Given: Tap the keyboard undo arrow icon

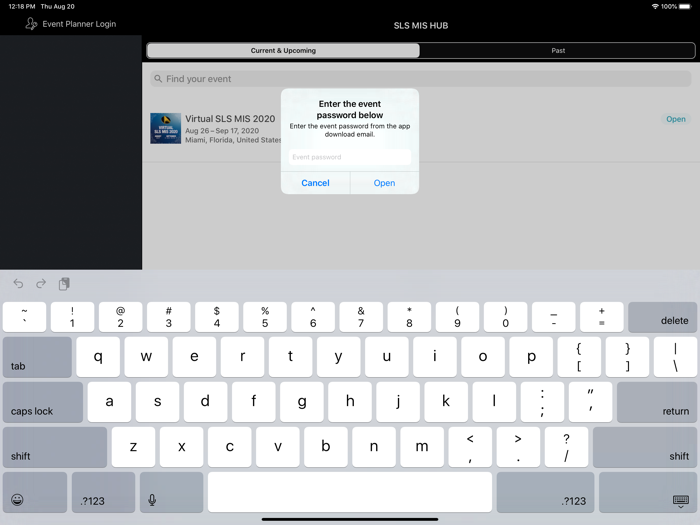Looking at the screenshot, I should pyautogui.click(x=18, y=283).
